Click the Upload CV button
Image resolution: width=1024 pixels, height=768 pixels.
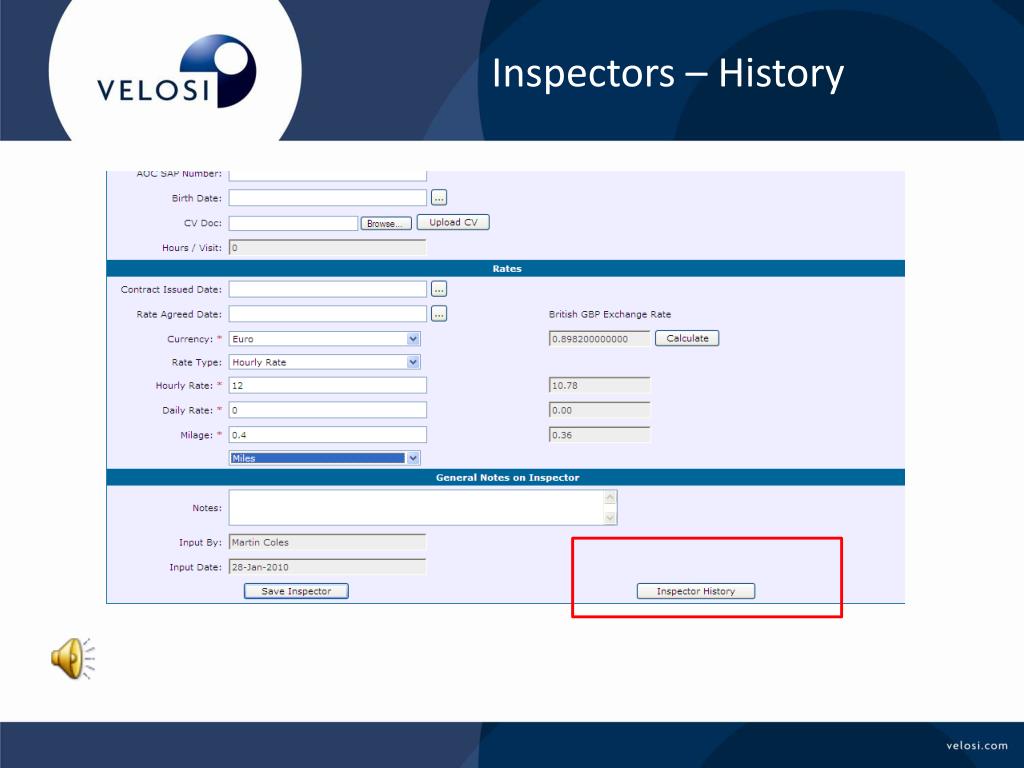tap(453, 222)
